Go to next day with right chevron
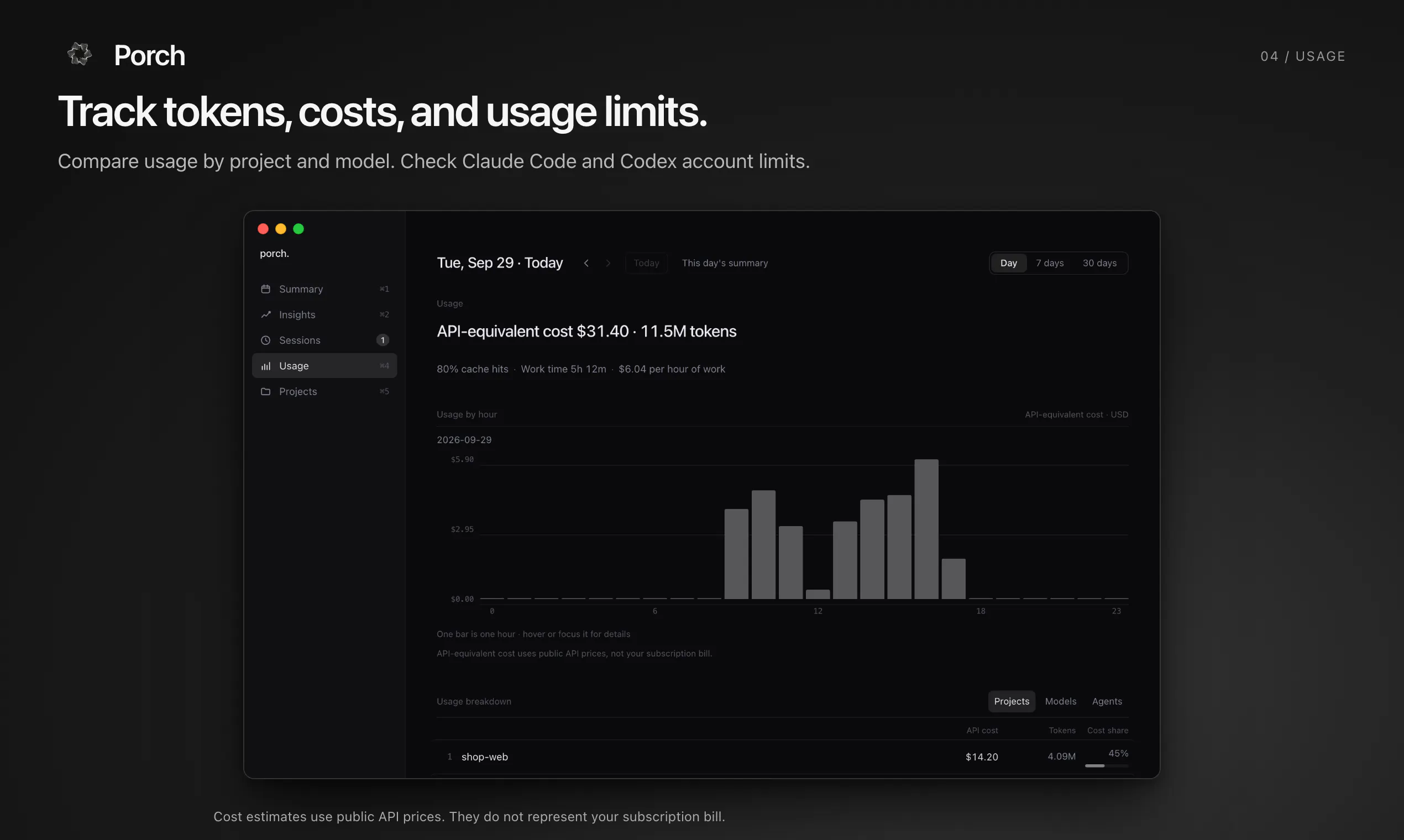 click(608, 263)
